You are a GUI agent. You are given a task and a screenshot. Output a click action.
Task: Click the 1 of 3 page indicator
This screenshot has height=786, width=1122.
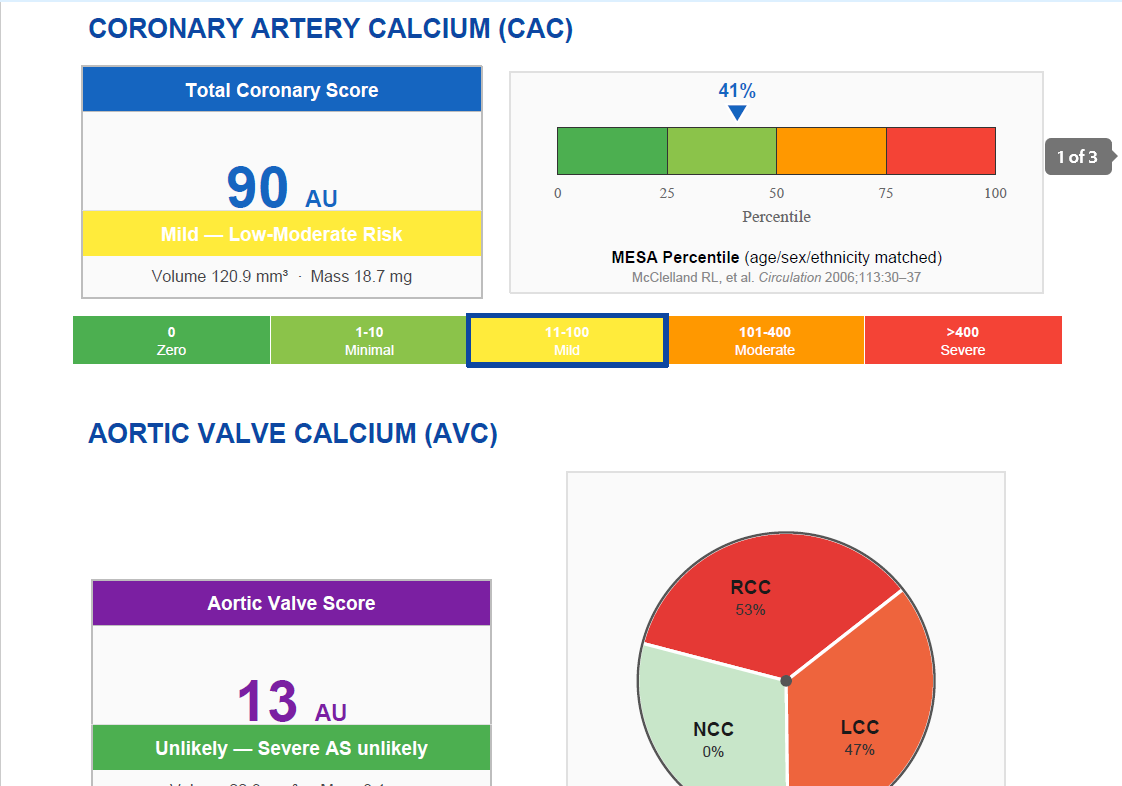(x=1078, y=157)
